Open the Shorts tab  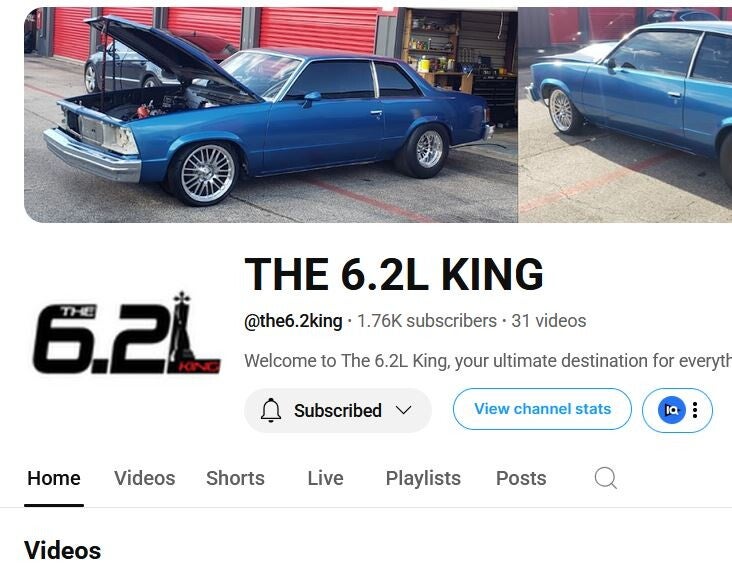pyautogui.click(x=235, y=478)
